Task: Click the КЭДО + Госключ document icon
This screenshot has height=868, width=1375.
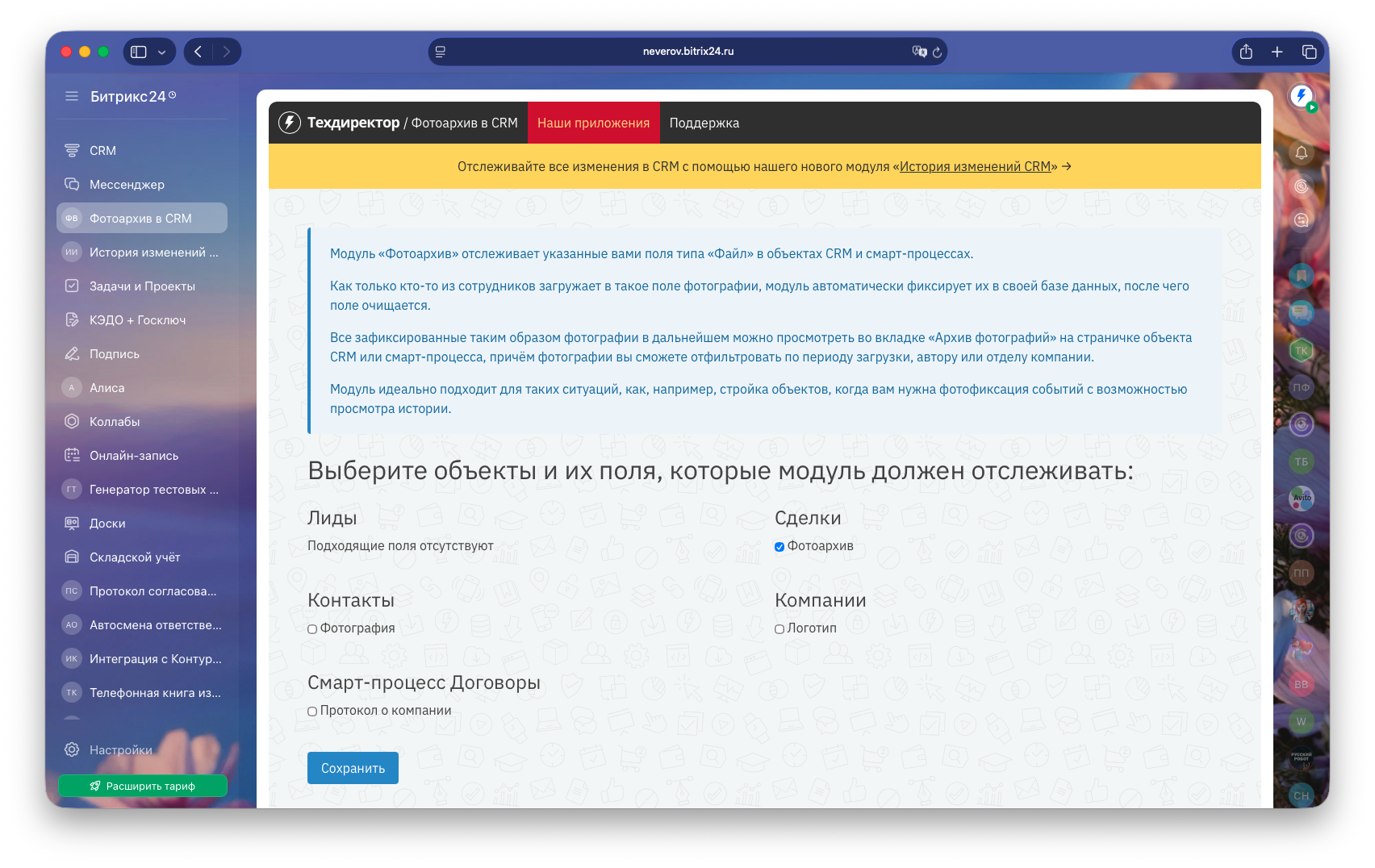Action: 72,320
